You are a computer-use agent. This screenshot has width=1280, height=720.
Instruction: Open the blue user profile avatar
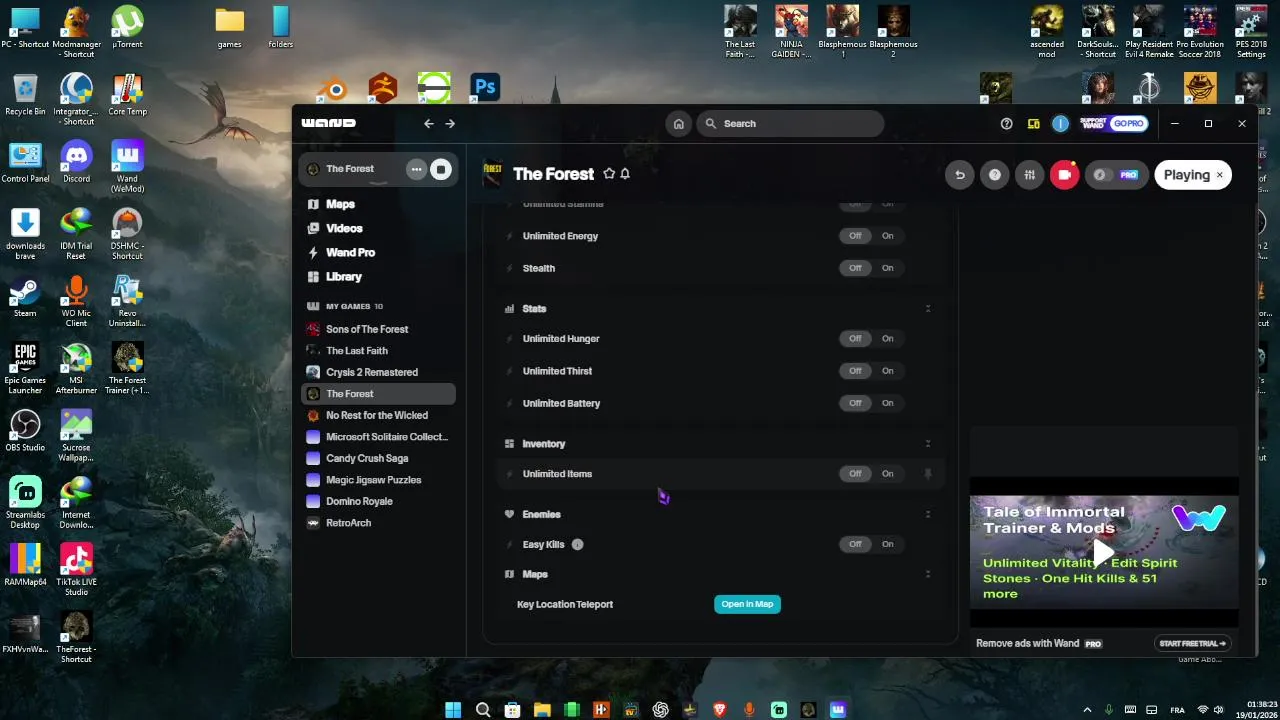[x=1060, y=124]
